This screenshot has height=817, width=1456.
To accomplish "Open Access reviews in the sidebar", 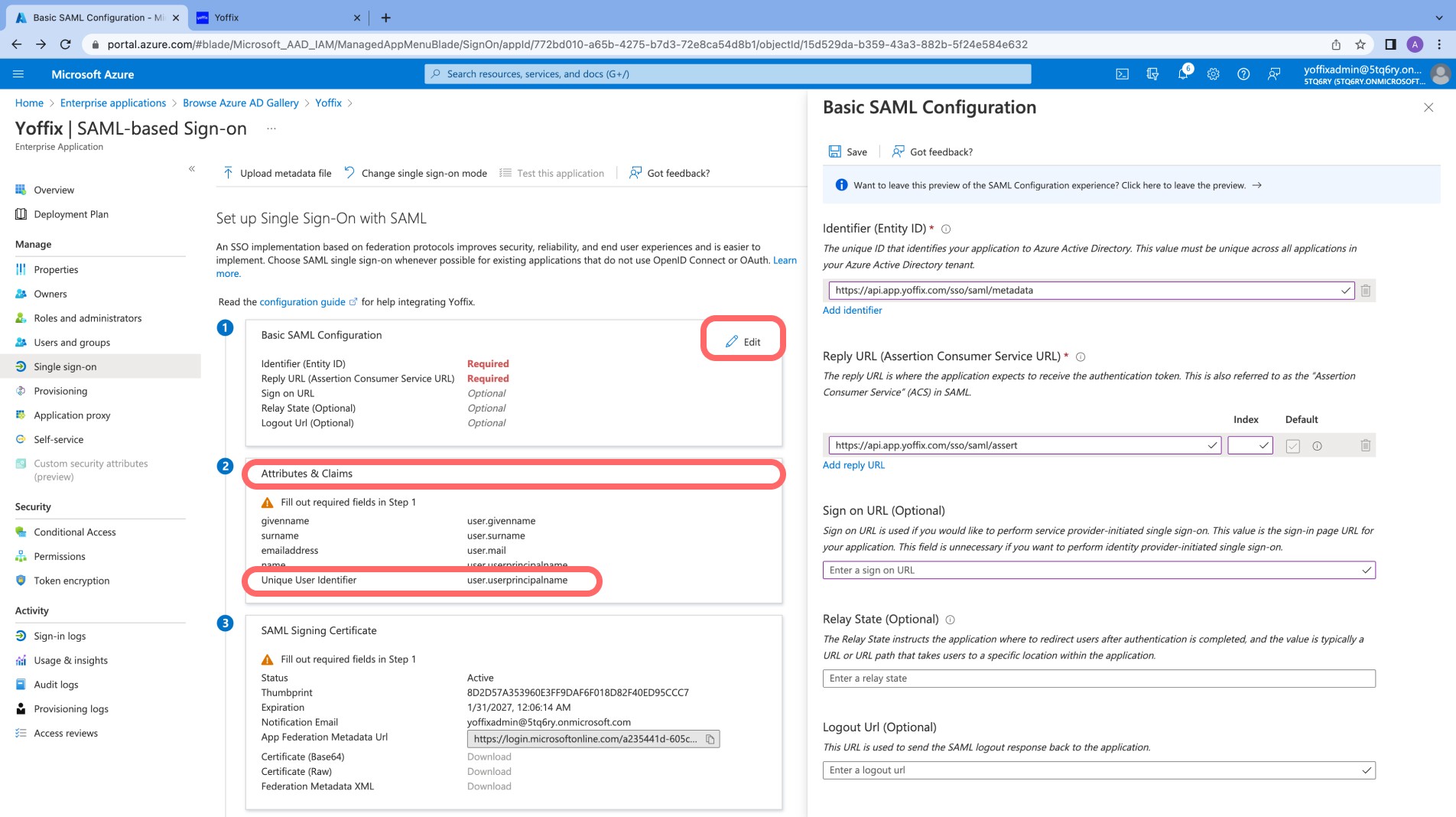I will (x=66, y=734).
